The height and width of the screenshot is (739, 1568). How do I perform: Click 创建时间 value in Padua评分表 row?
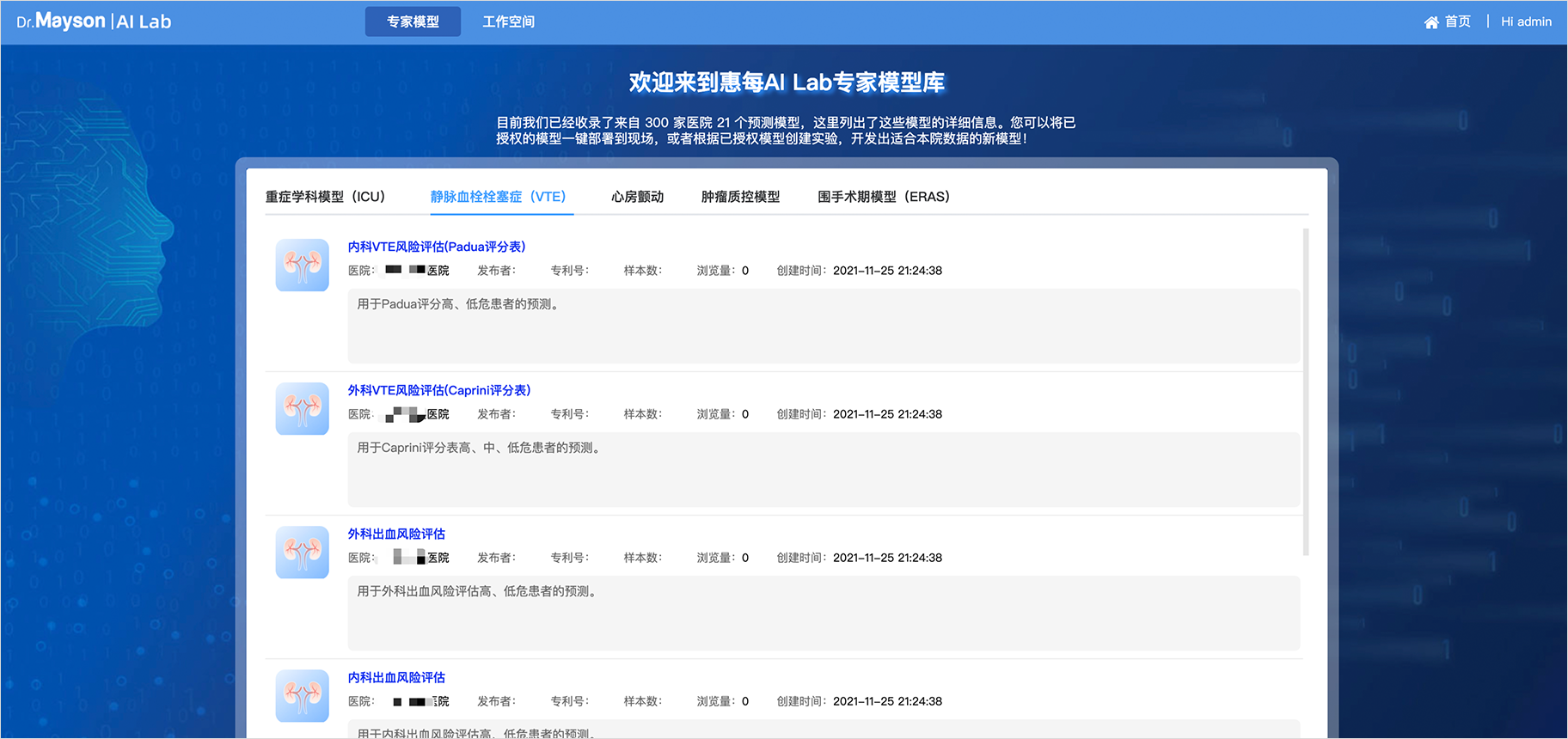point(887,271)
